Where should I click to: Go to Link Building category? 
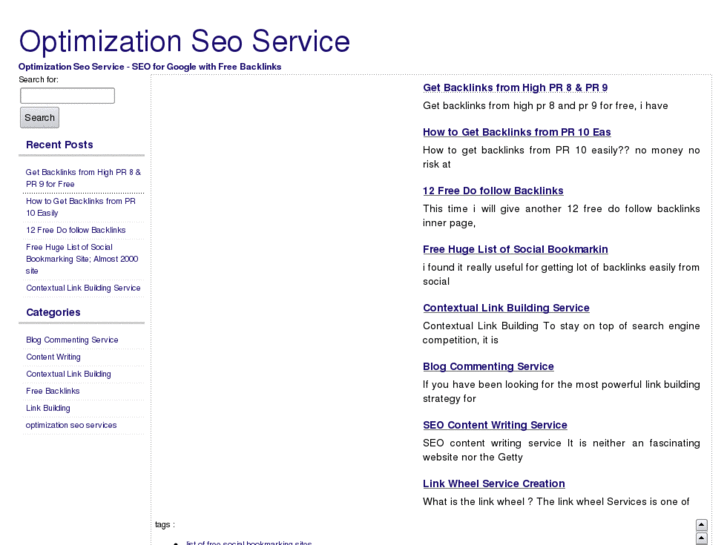click(x=48, y=408)
